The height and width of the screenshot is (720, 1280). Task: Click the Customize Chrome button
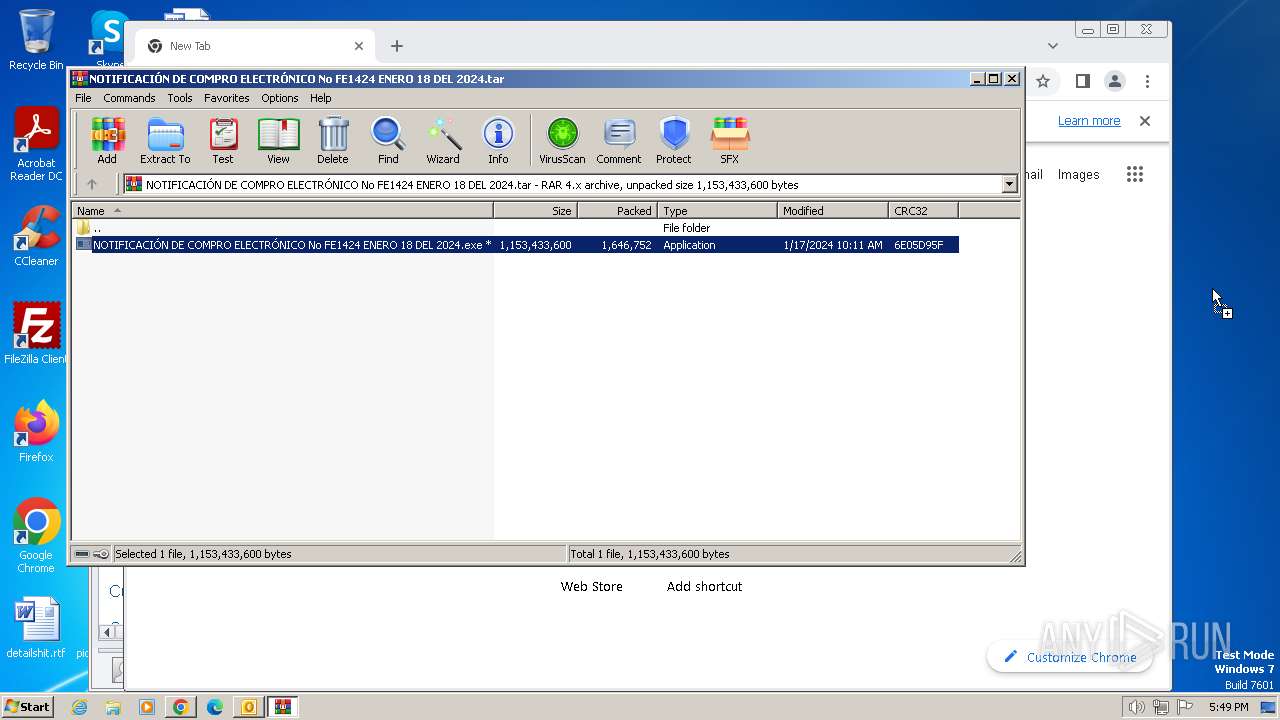coord(1069,657)
